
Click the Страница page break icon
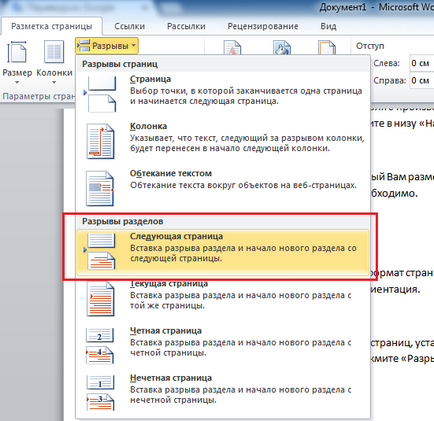(101, 94)
